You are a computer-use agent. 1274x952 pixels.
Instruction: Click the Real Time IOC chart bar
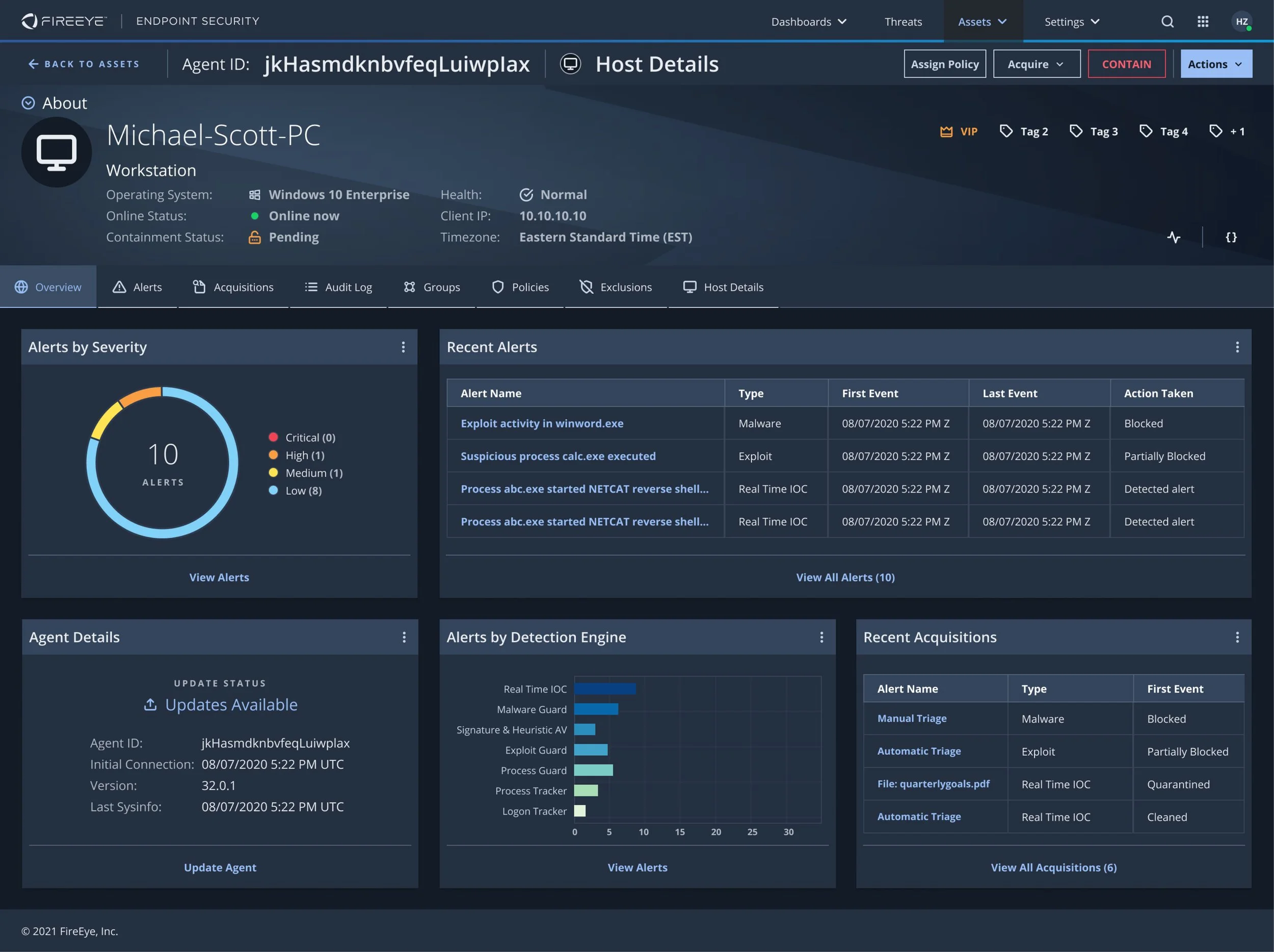(x=605, y=689)
